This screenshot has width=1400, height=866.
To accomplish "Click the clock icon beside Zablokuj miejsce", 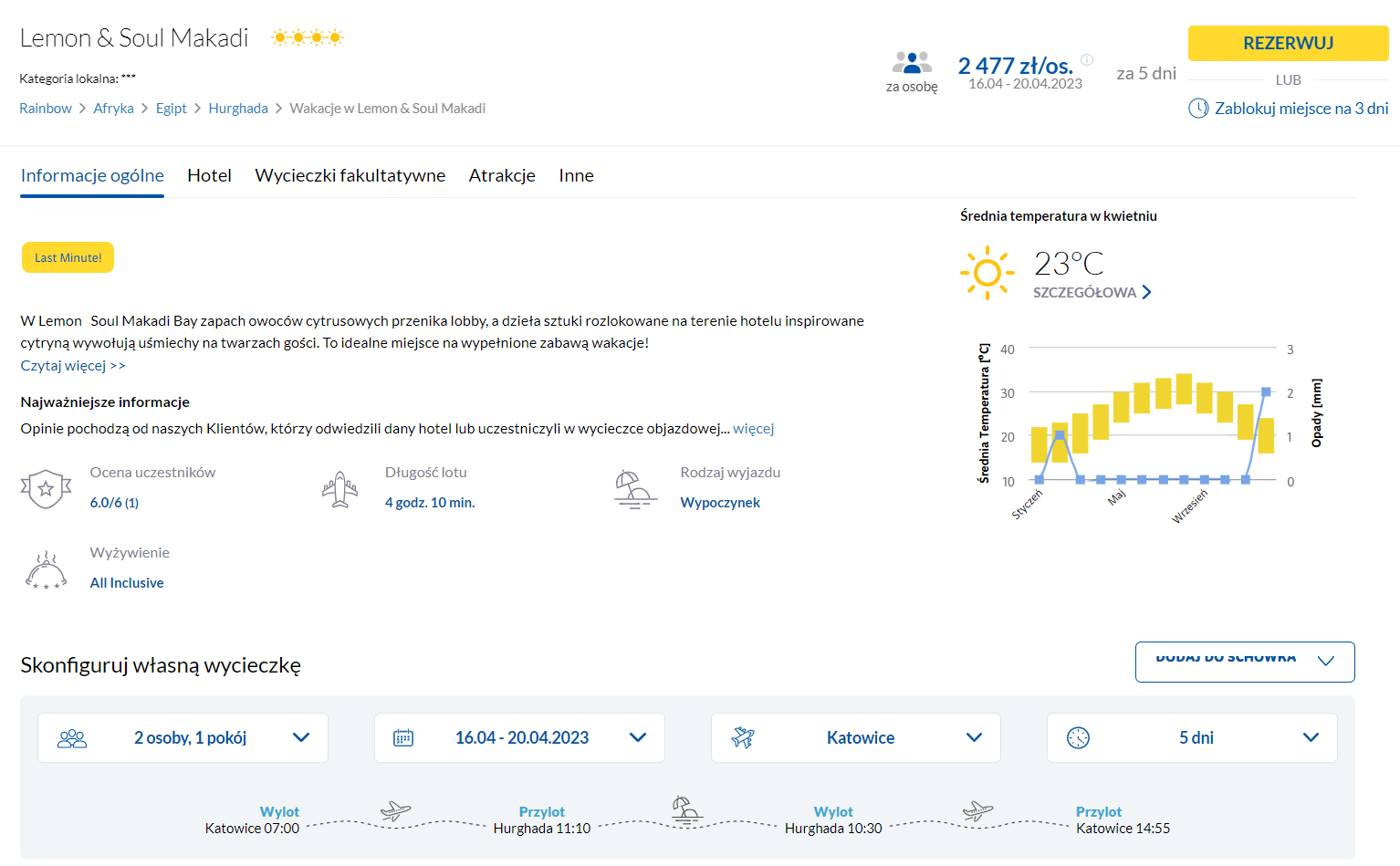I will [x=1198, y=109].
